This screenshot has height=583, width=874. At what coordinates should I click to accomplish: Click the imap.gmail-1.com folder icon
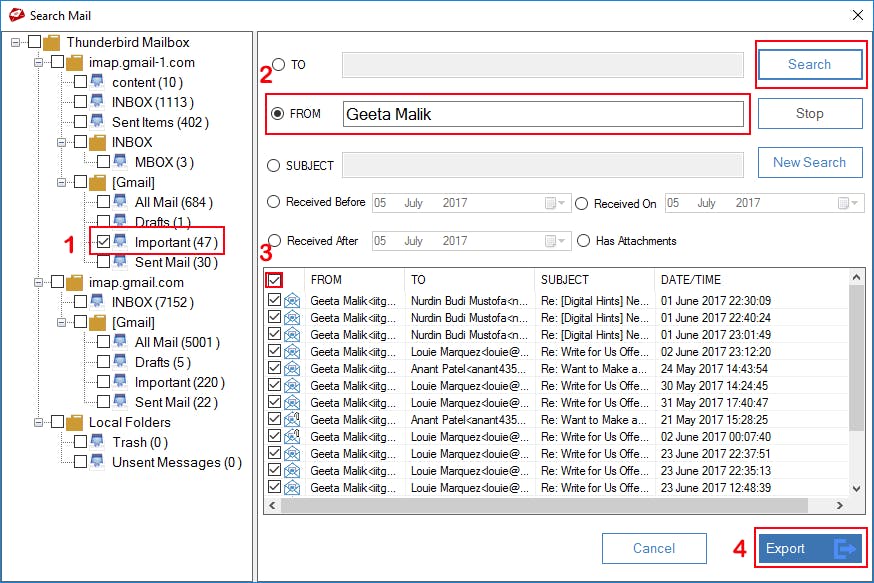click(x=75, y=62)
